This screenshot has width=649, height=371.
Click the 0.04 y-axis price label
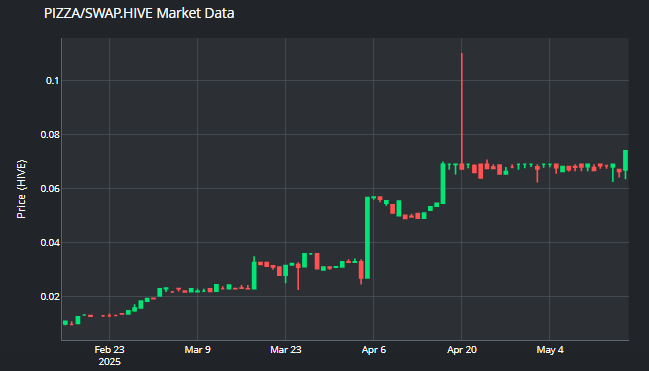tap(50, 243)
